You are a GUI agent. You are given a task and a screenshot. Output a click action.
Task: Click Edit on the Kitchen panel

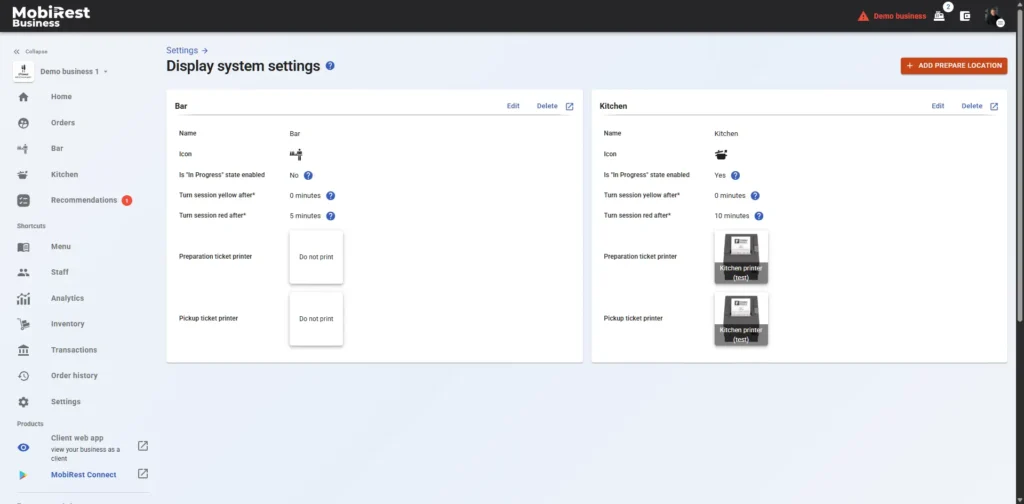(x=938, y=106)
